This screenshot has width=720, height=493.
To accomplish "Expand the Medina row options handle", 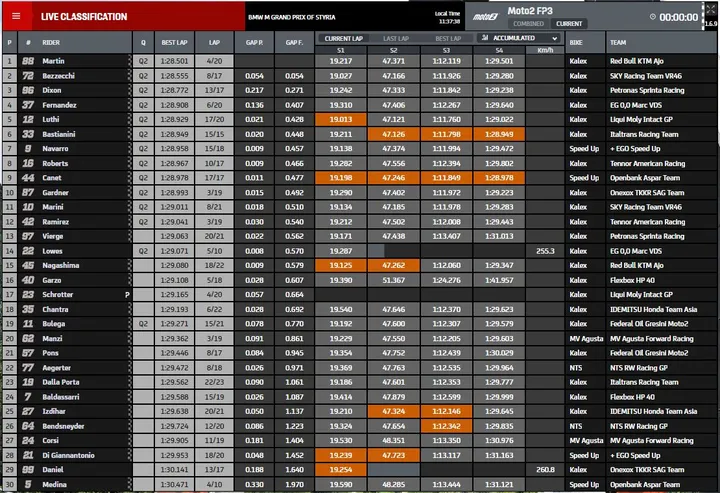I will click(x=129, y=484).
